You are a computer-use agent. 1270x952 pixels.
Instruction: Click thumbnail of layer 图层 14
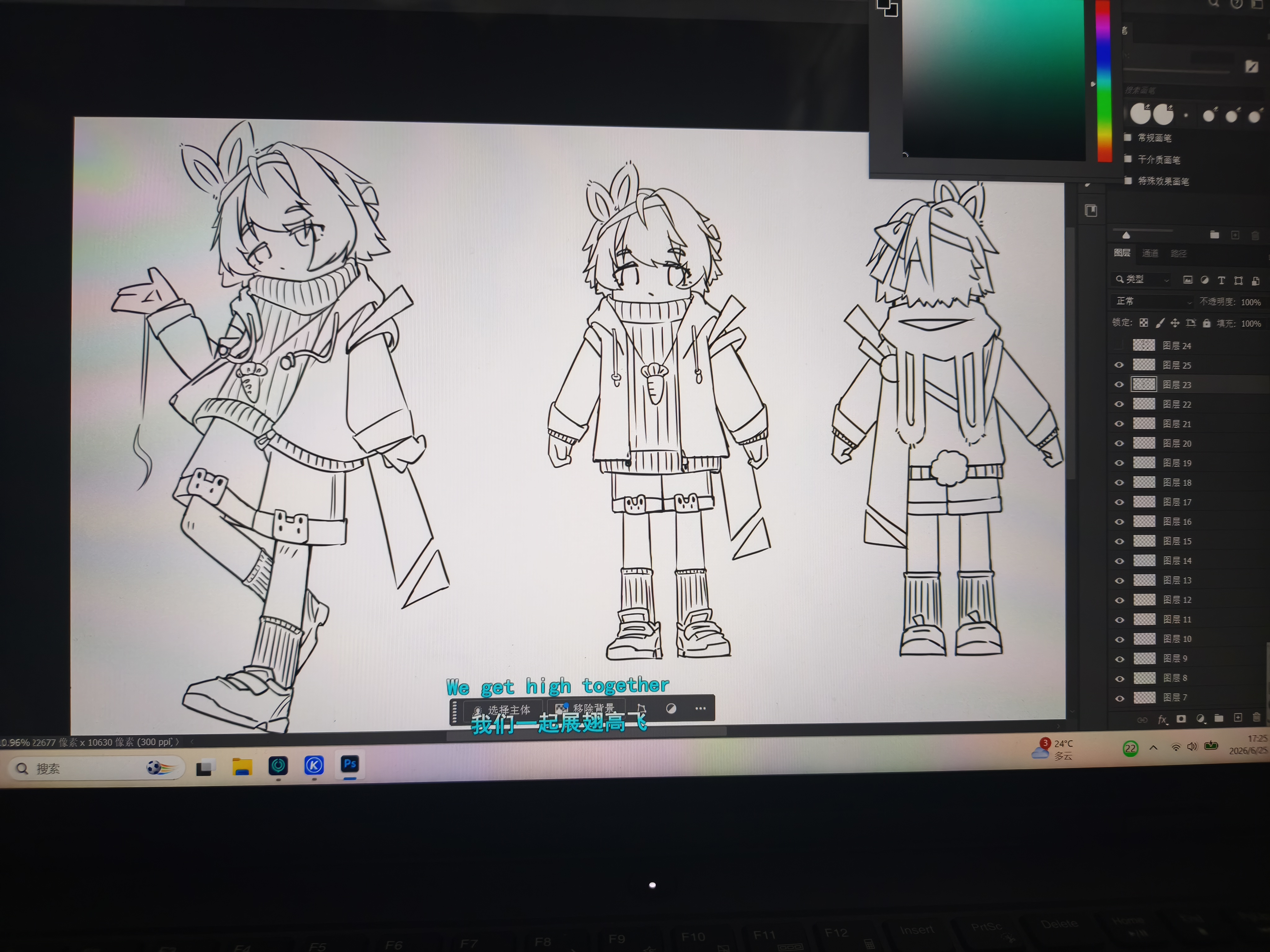coord(1144,560)
